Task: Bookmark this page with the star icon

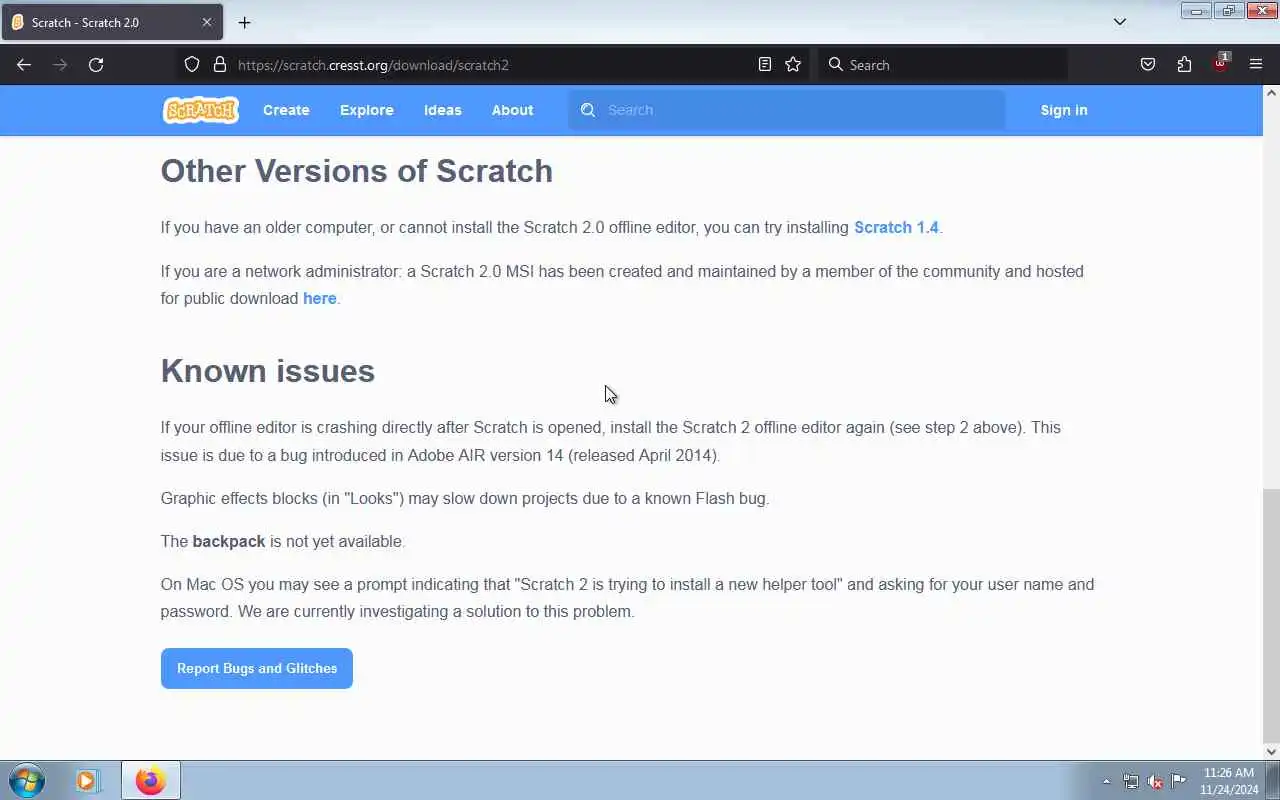Action: point(793,65)
